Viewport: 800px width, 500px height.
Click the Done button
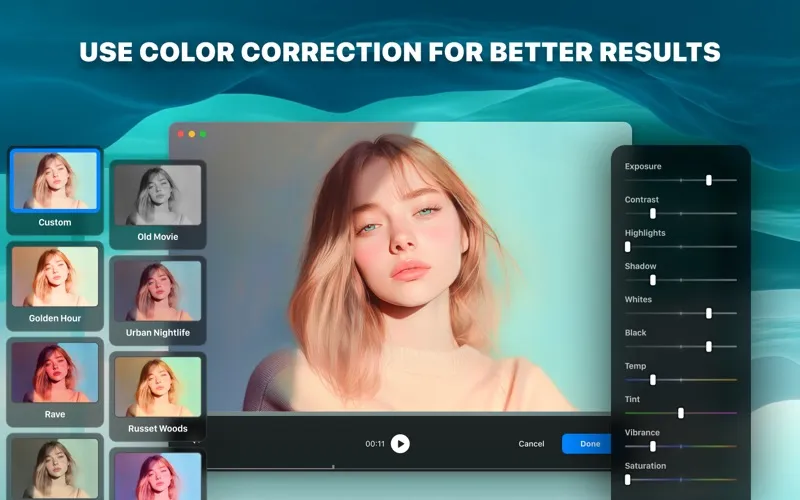click(589, 444)
